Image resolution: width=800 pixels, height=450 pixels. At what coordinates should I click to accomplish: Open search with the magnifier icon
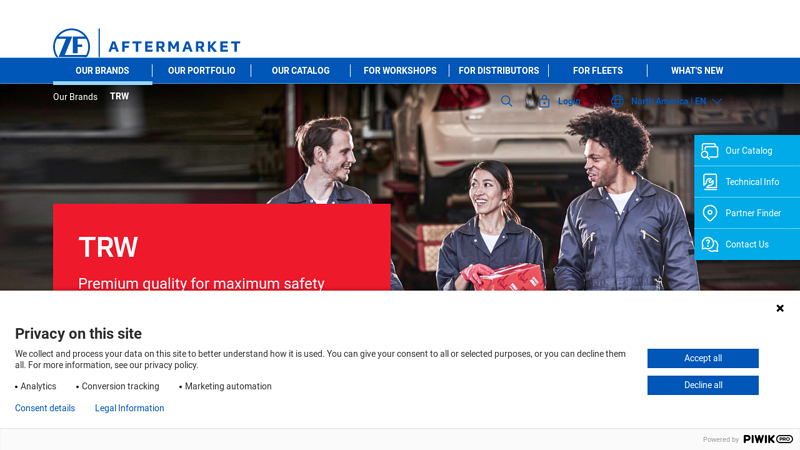click(x=507, y=101)
